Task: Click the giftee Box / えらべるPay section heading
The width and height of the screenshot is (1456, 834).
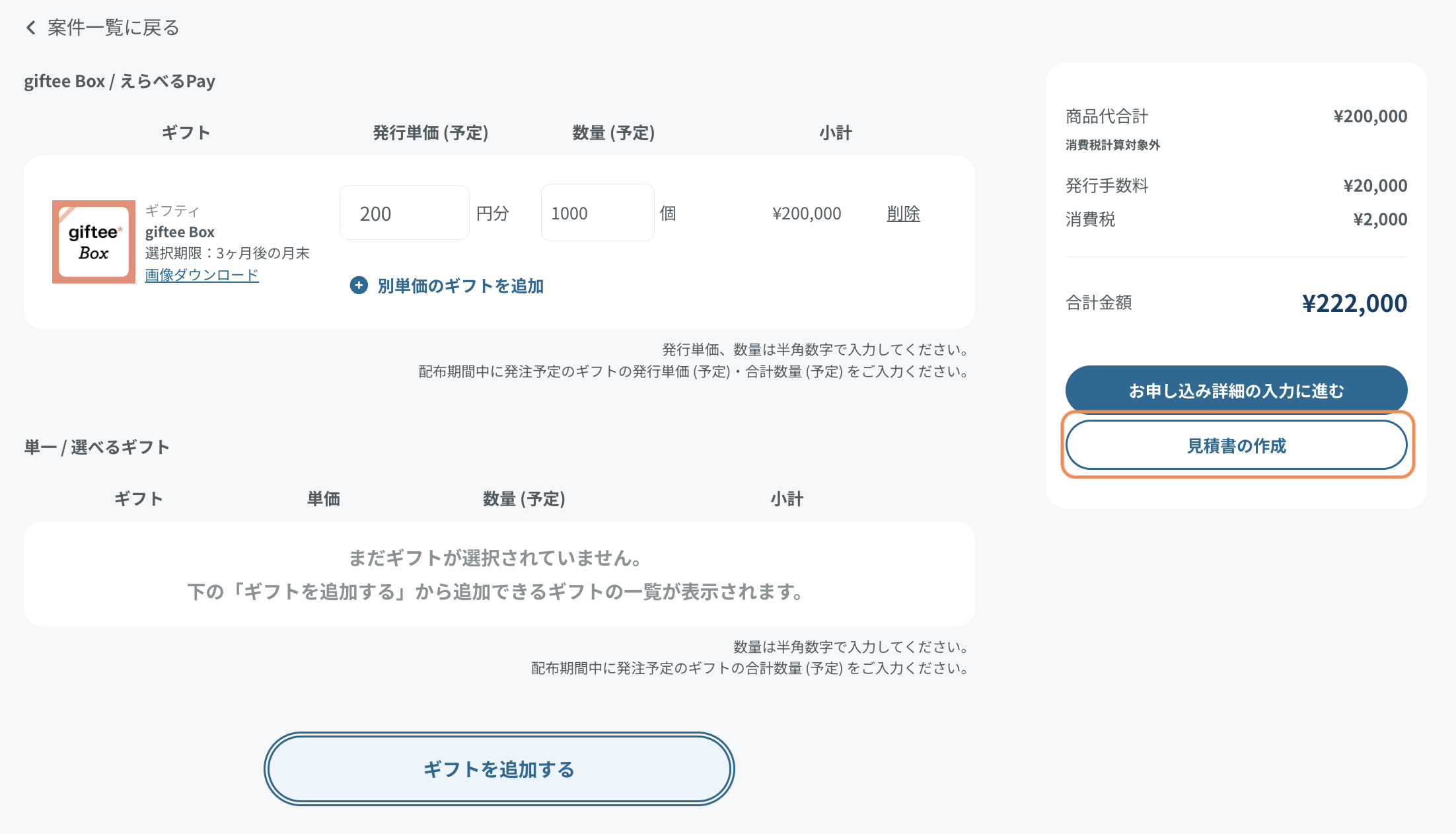Action: click(x=120, y=80)
